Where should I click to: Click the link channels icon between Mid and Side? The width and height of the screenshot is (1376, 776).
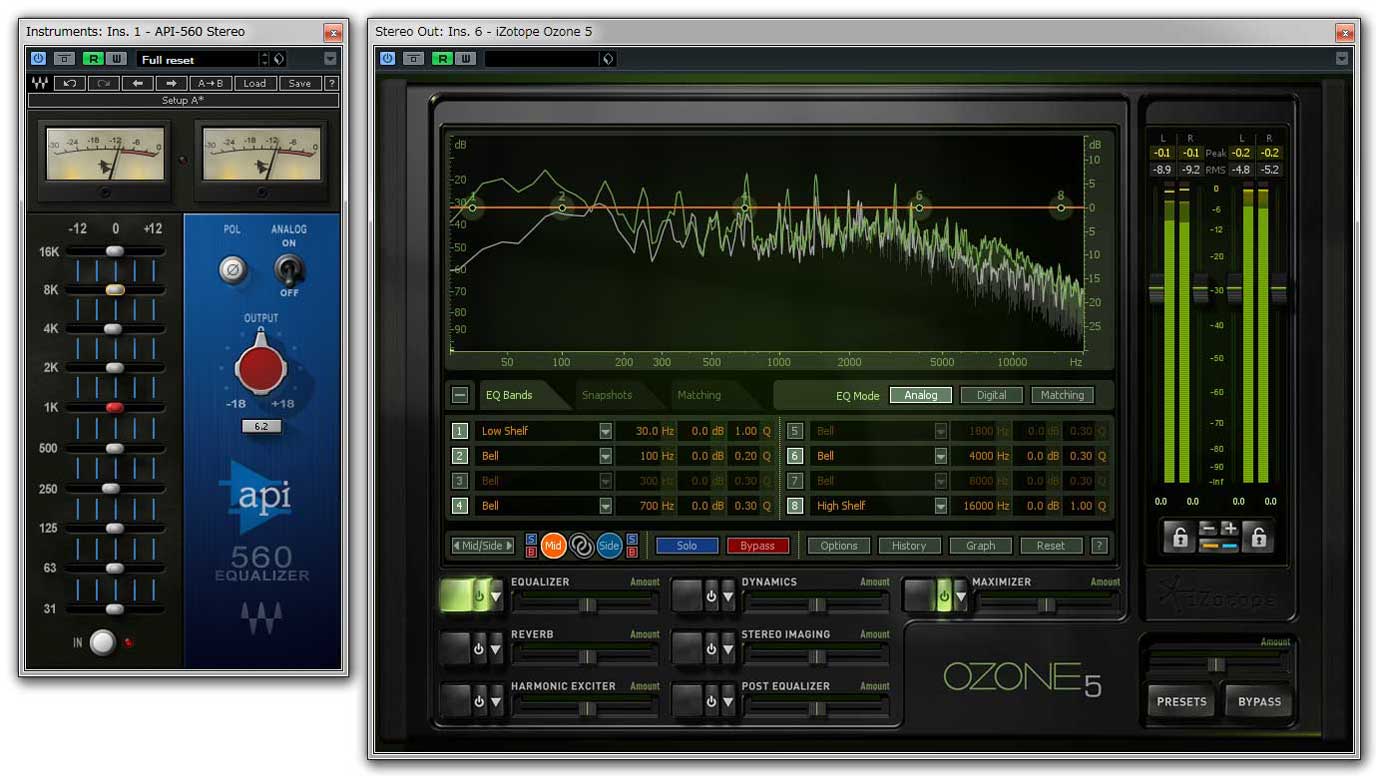pyautogui.click(x=581, y=546)
